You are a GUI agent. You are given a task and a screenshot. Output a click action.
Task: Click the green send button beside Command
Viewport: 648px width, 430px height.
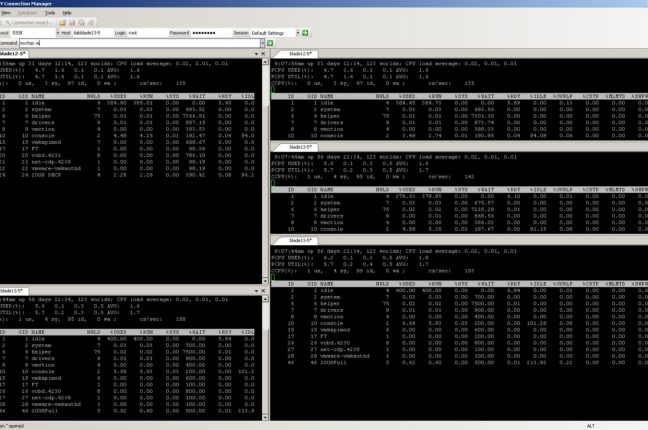pos(269,45)
